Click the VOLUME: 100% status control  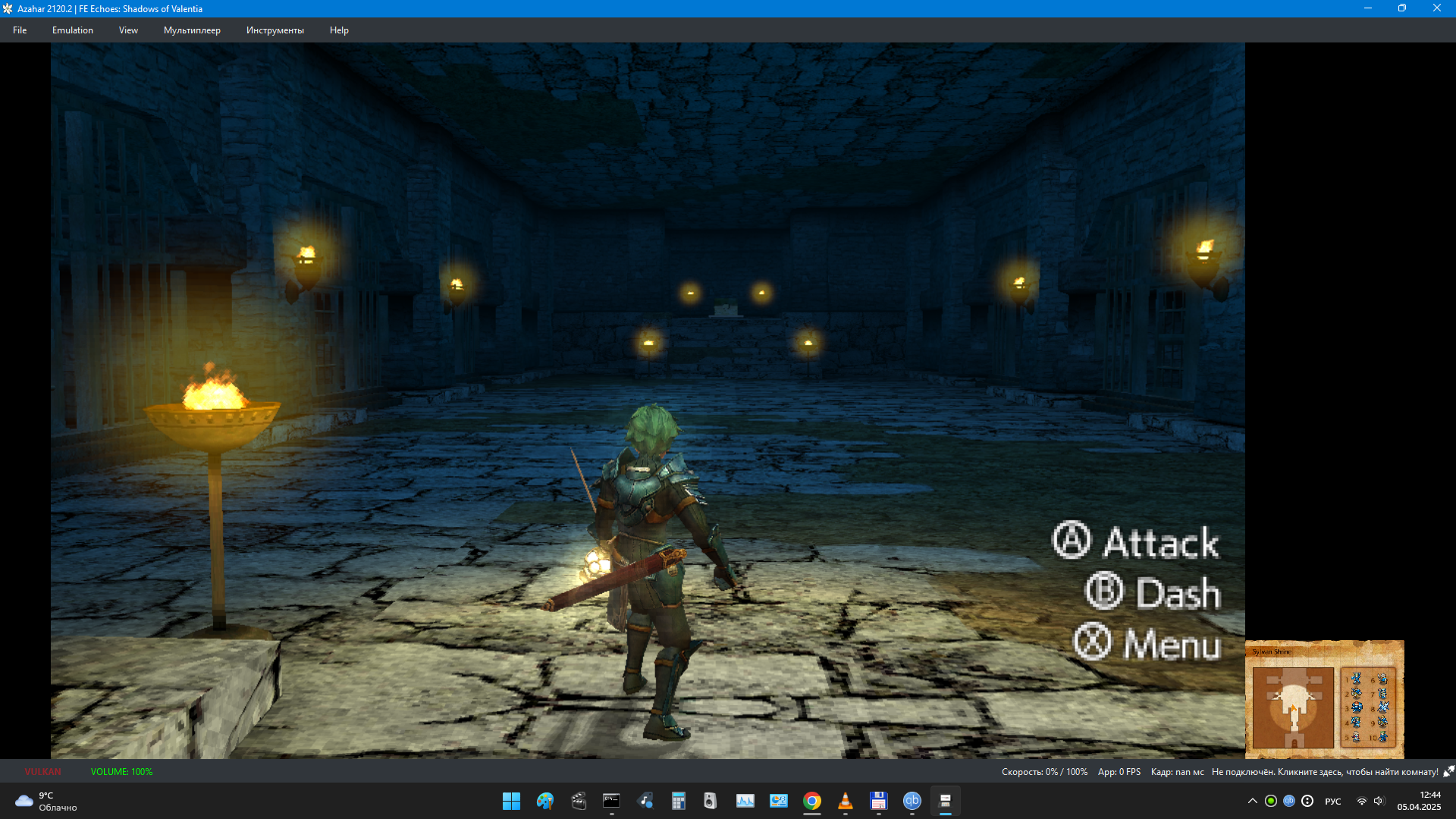coord(121,772)
